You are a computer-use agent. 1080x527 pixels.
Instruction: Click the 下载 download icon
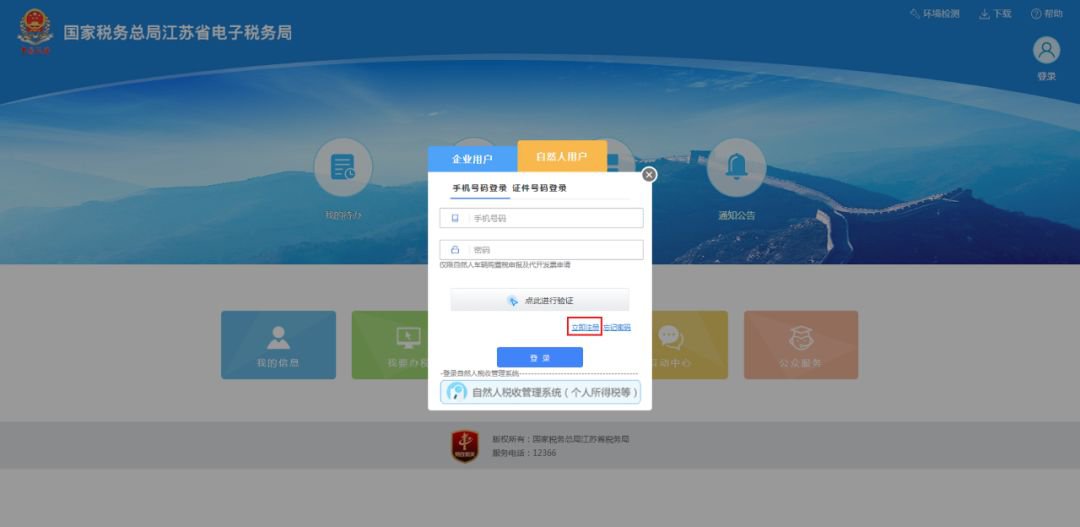[x=984, y=14]
